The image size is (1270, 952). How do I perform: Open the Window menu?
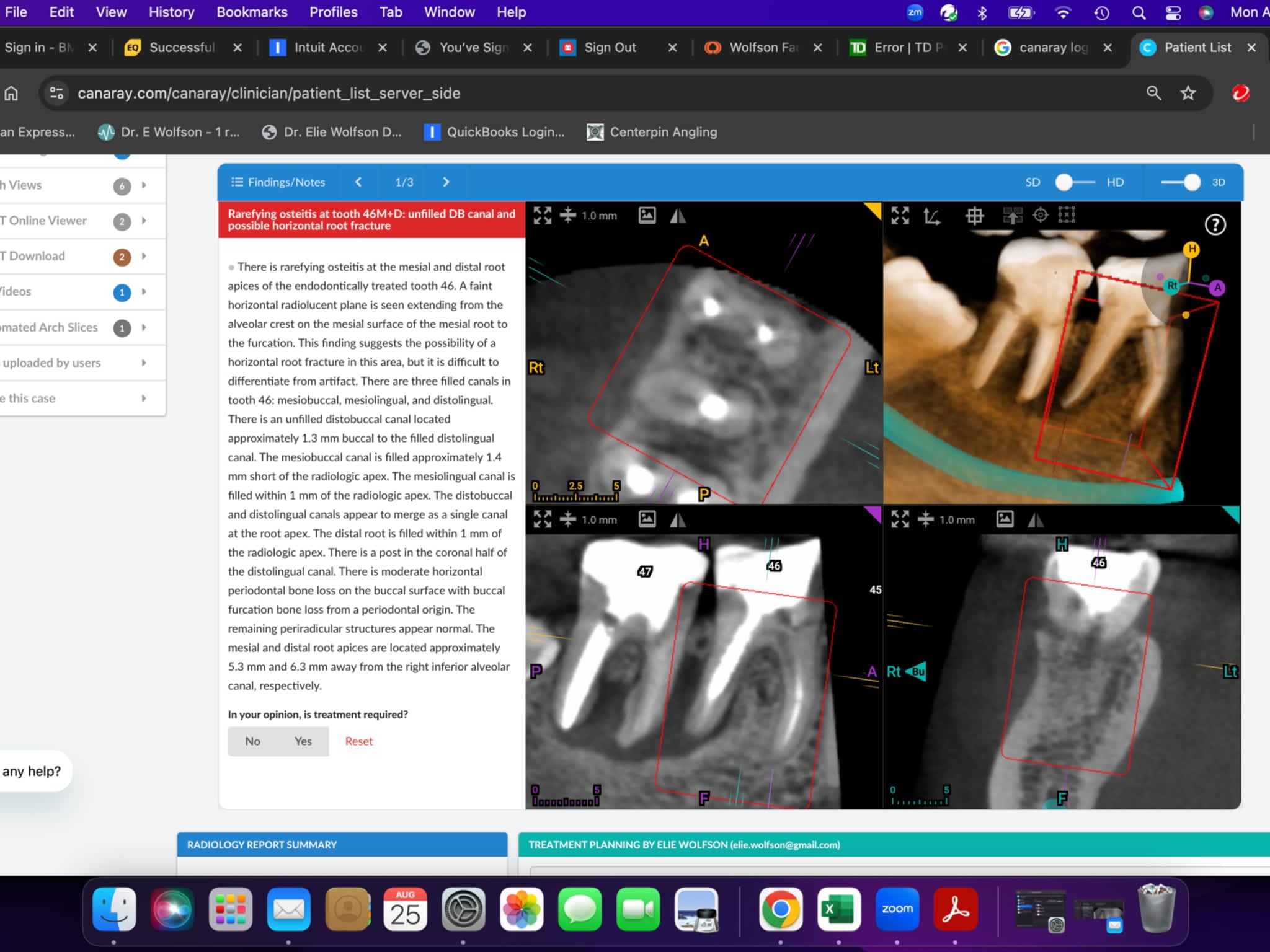(449, 12)
